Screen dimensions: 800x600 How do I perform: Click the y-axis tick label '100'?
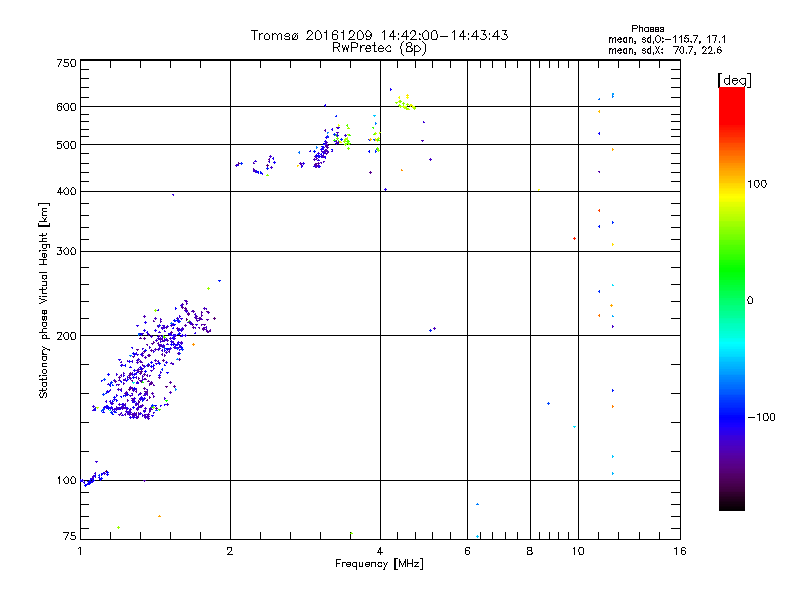click(66, 480)
